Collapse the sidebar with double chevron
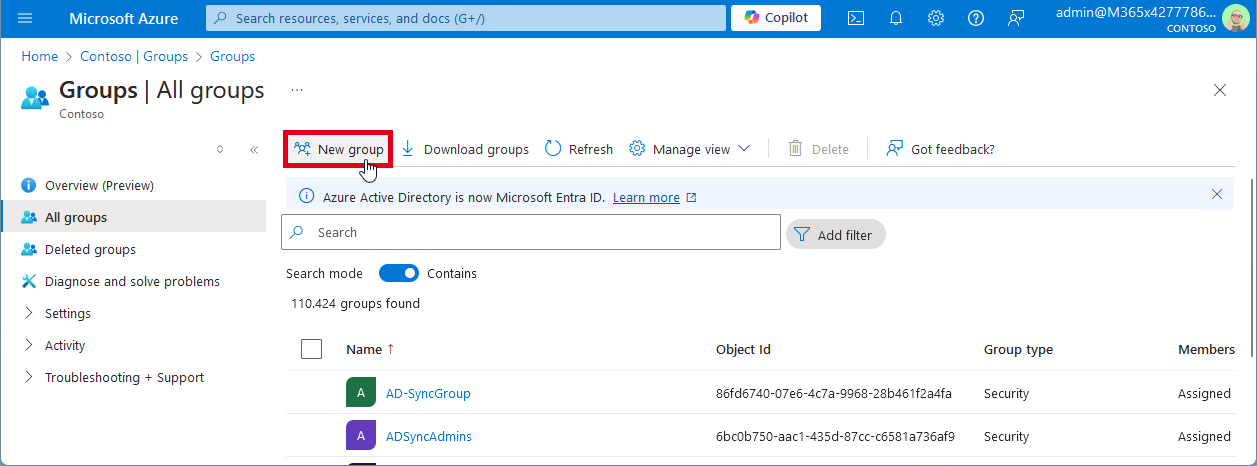Viewport: 1257px width, 466px height. click(x=254, y=149)
